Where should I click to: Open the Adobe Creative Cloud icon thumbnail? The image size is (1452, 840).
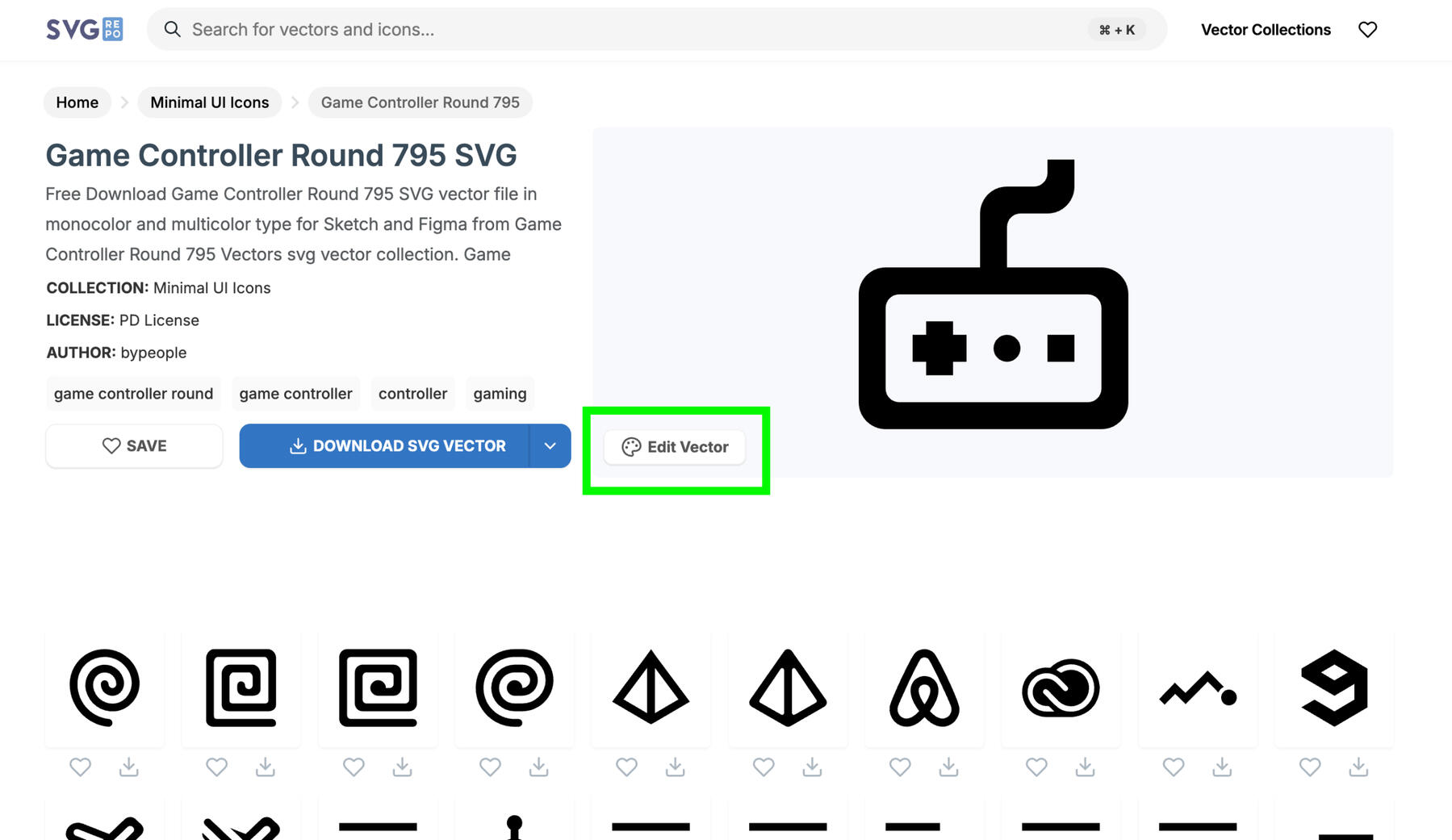(1060, 688)
